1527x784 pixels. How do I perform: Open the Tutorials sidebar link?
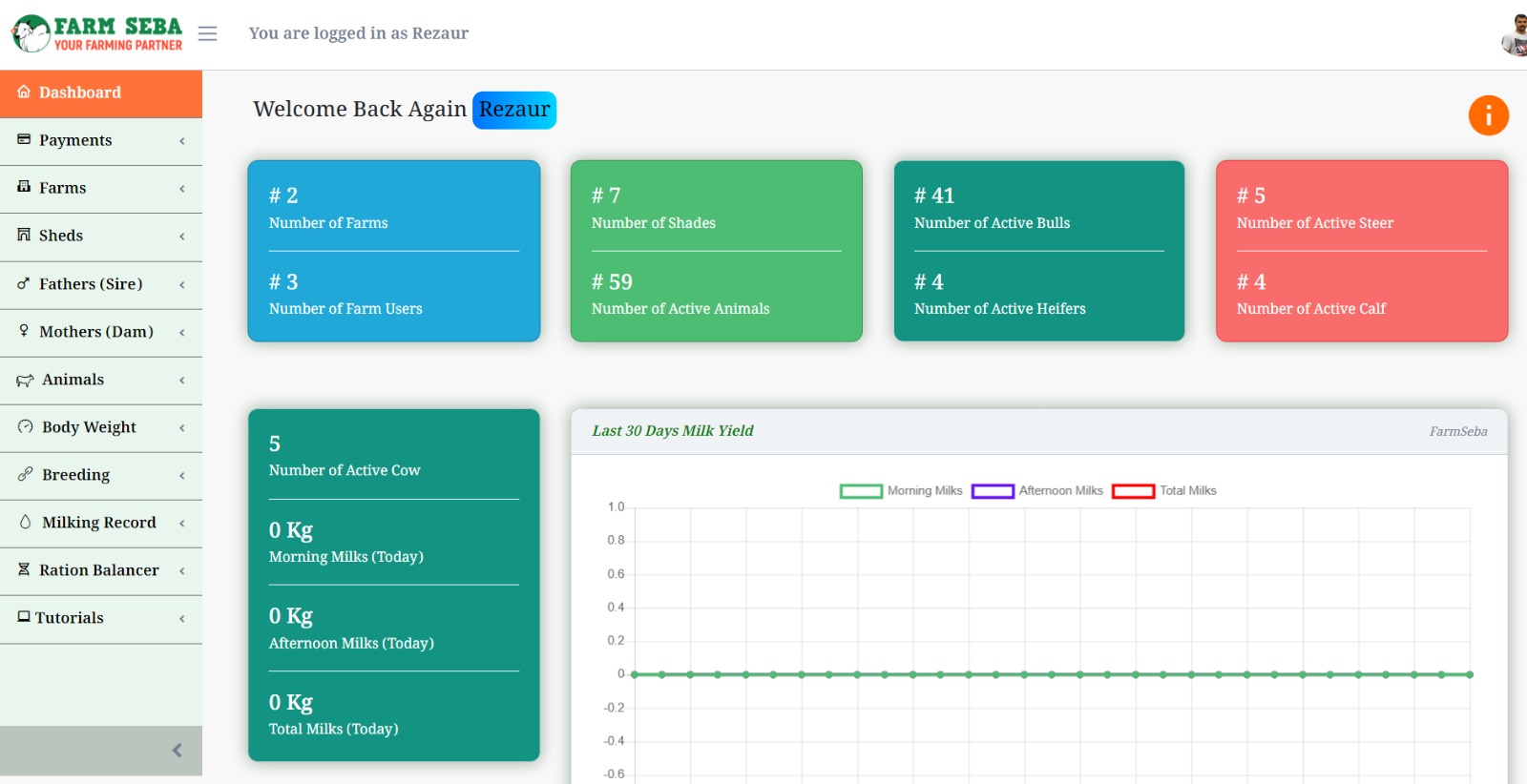tap(69, 618)
